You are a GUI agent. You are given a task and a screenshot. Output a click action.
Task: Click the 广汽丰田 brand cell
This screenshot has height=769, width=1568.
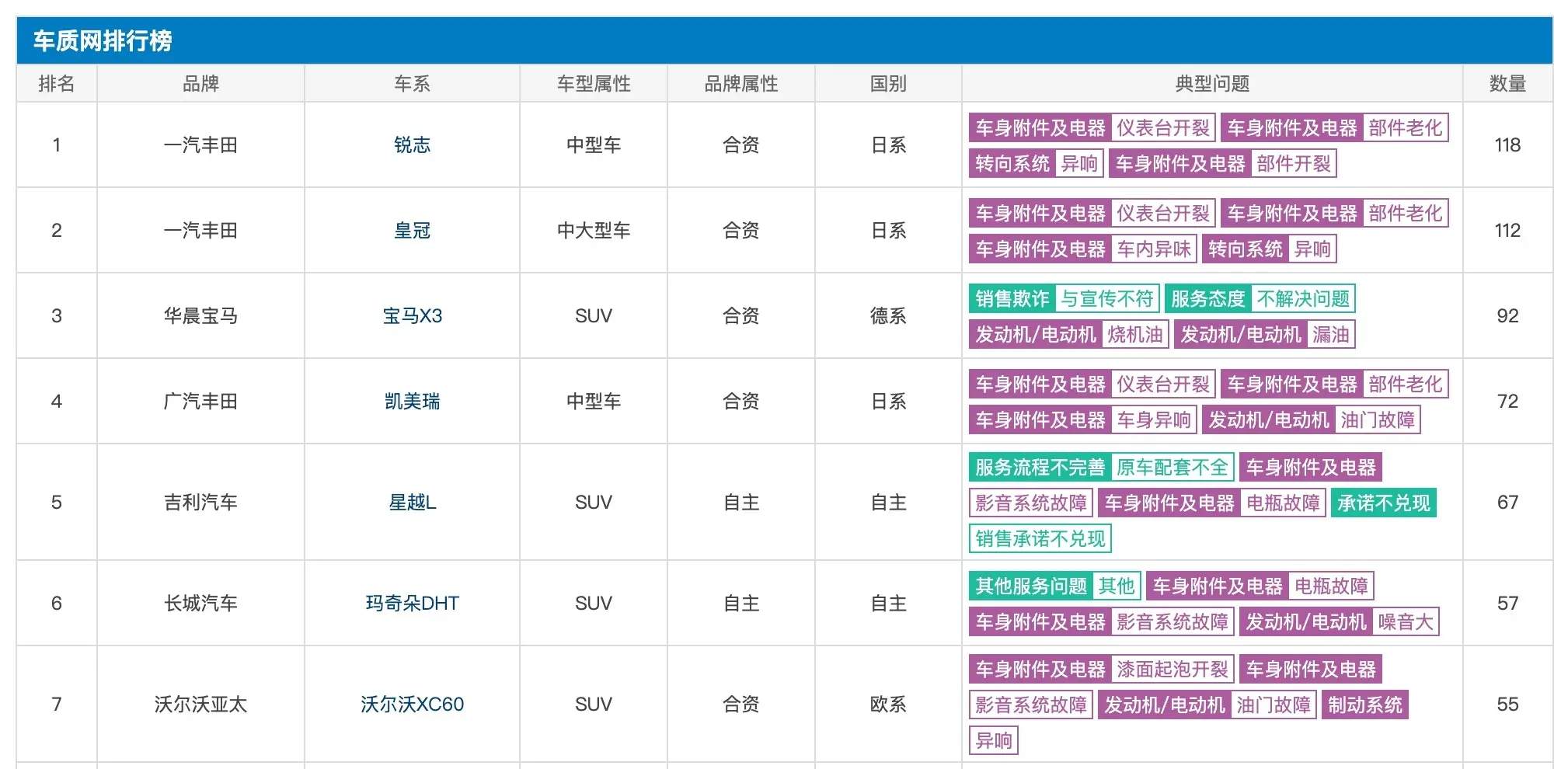tap(200, 402)
